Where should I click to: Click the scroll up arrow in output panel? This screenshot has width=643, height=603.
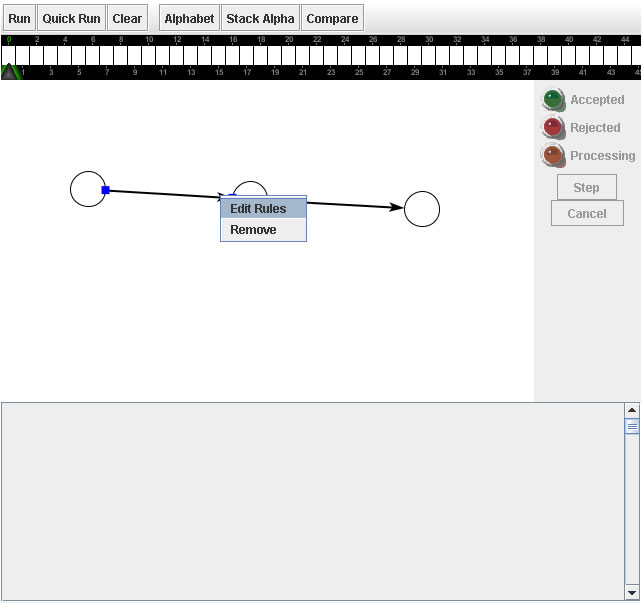[x=631, y=410]
